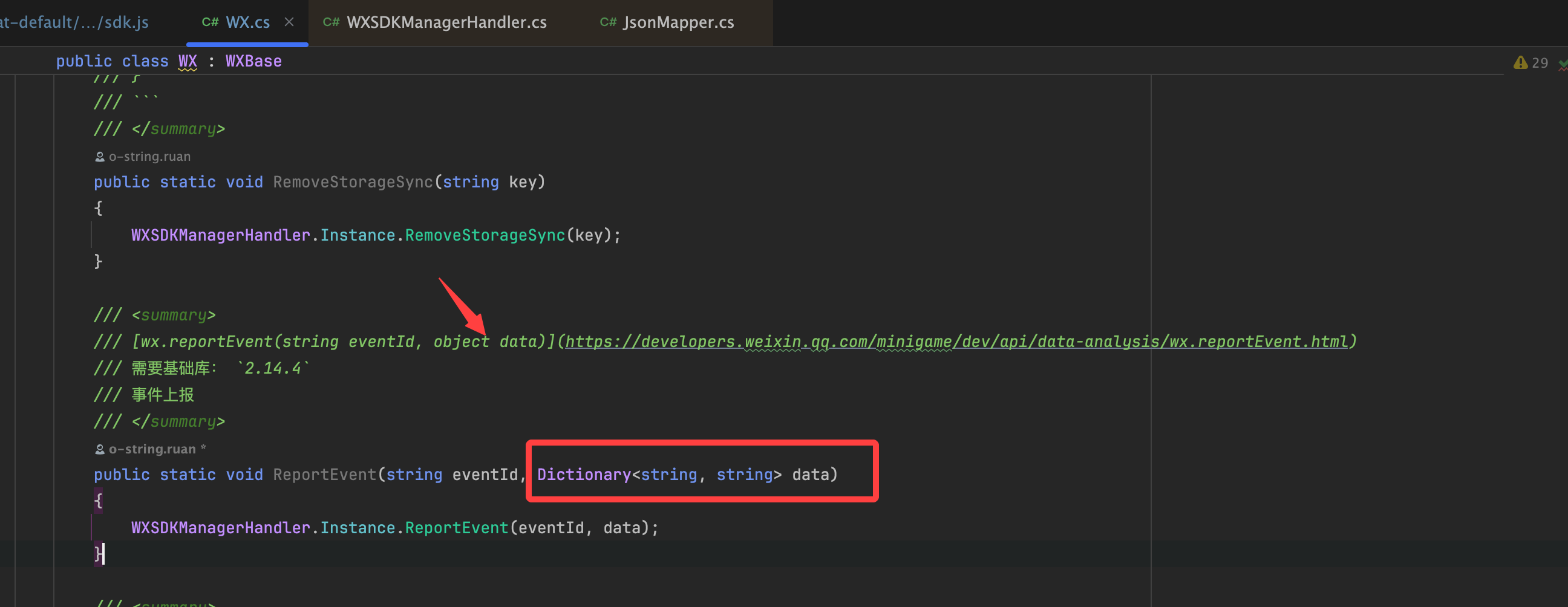Screen dimensions: 1568x607
Task: Click author annotation above ReportEvent
Action: 151,449
